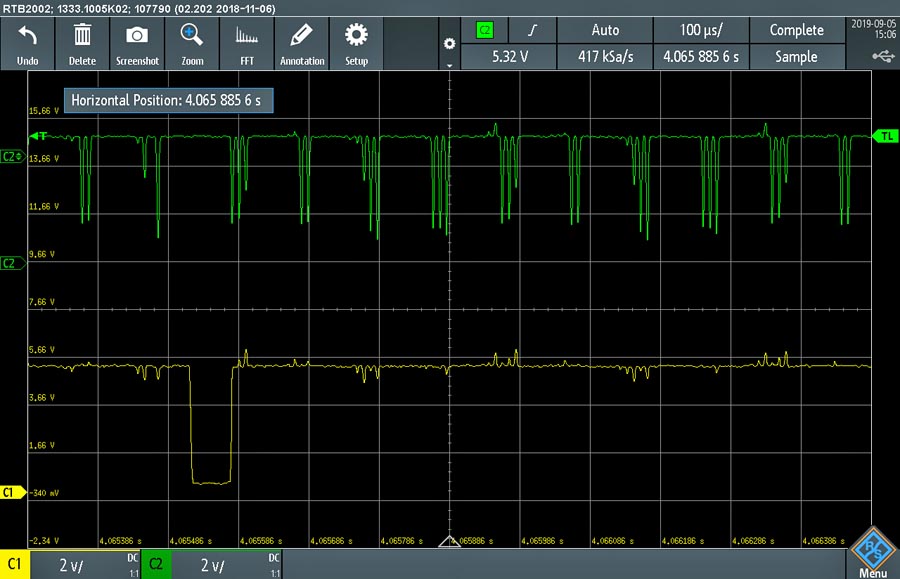
Task: Select the Annotation pencil tool
Action: (x=301, y=35)
